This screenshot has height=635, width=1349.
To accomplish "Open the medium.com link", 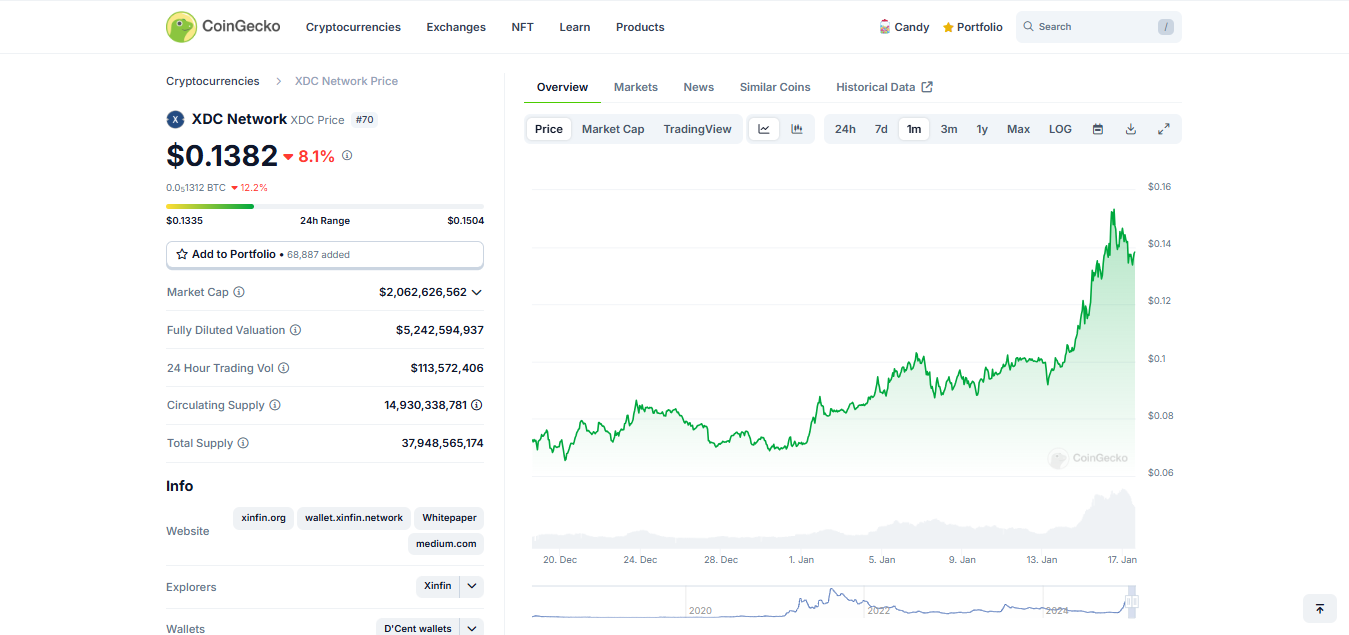I will (x=446, y=544).
